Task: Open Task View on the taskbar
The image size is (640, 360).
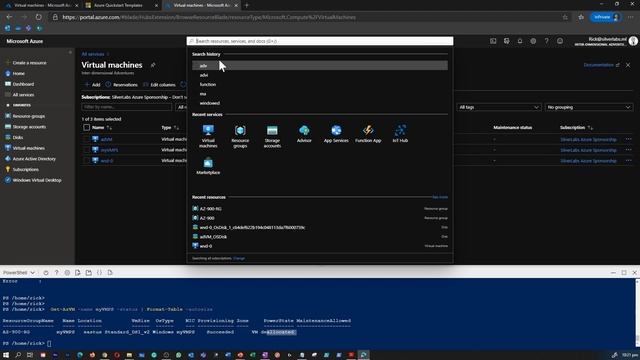Action: pyautogui.click(x=30, y=355)
